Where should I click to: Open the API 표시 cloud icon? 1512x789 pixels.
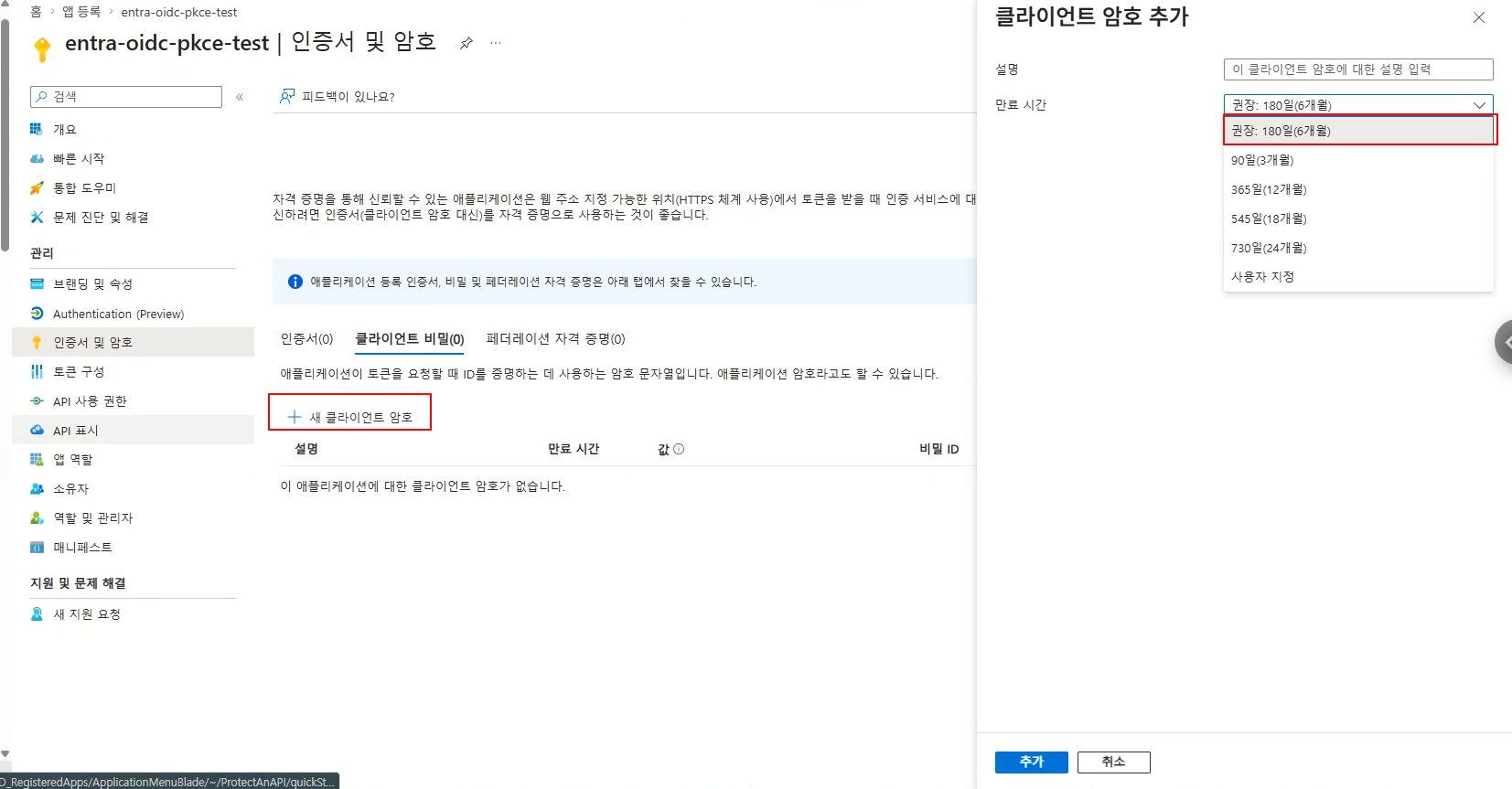pos(37,430)
